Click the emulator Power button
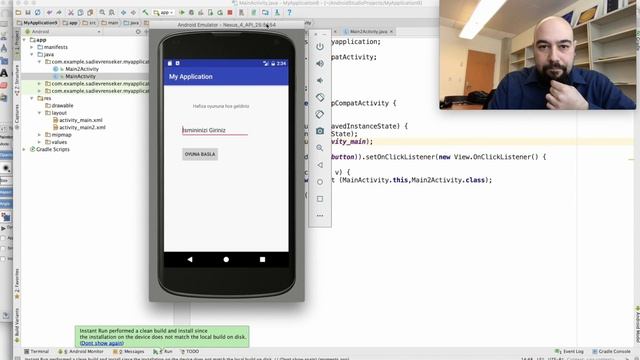This screenshot has width=640, height=360. pos(320,47)
